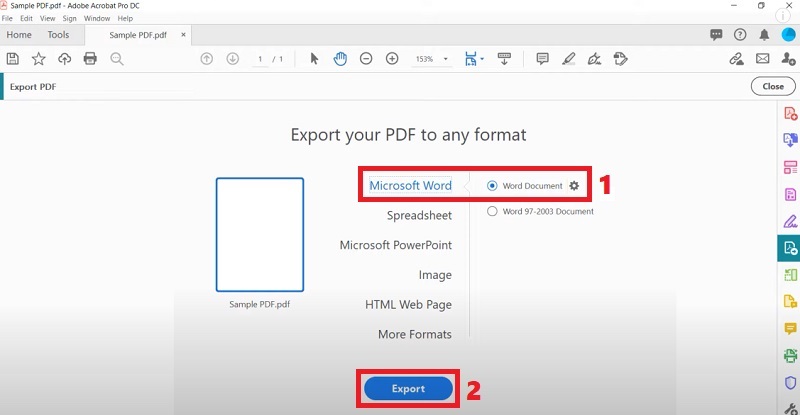Open Create PDF tool in right sidebar
Screen dimensions: 800x415
coord(790,113)
